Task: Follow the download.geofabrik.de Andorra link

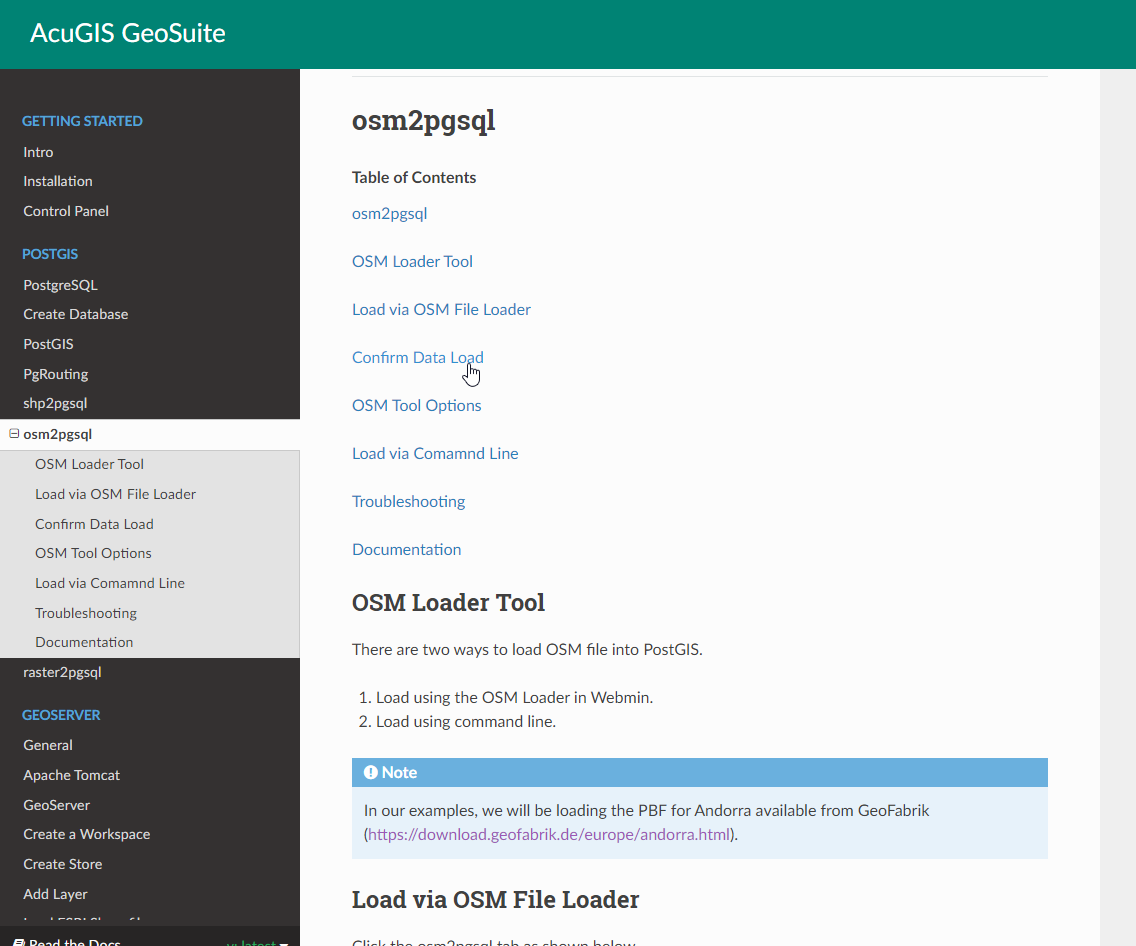Action: 549,834
